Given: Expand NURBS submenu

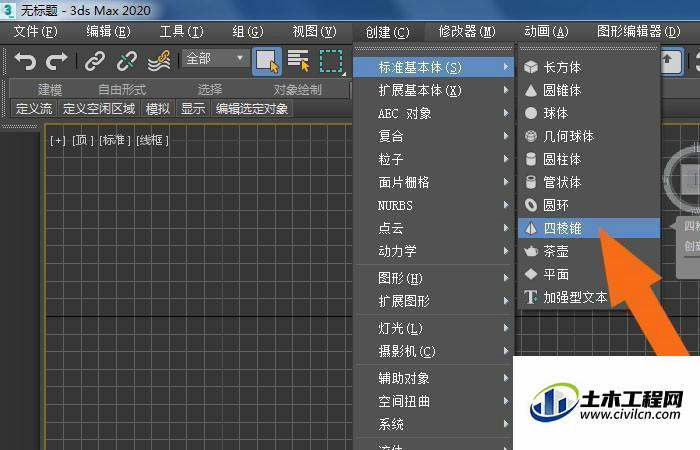Looking at the screenshot, I should click(x=433, y=205).
